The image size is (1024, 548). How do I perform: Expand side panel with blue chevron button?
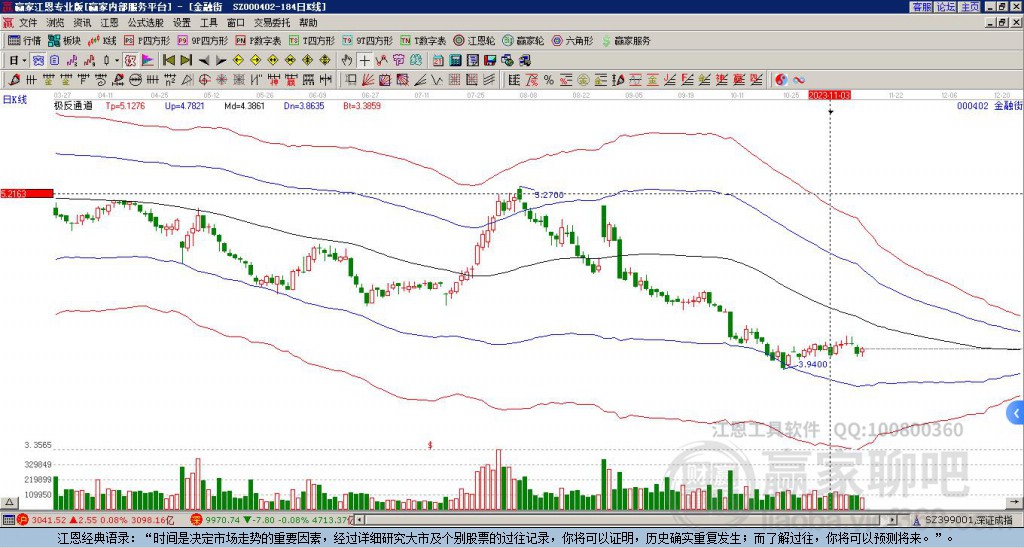tap(1016, 413)
